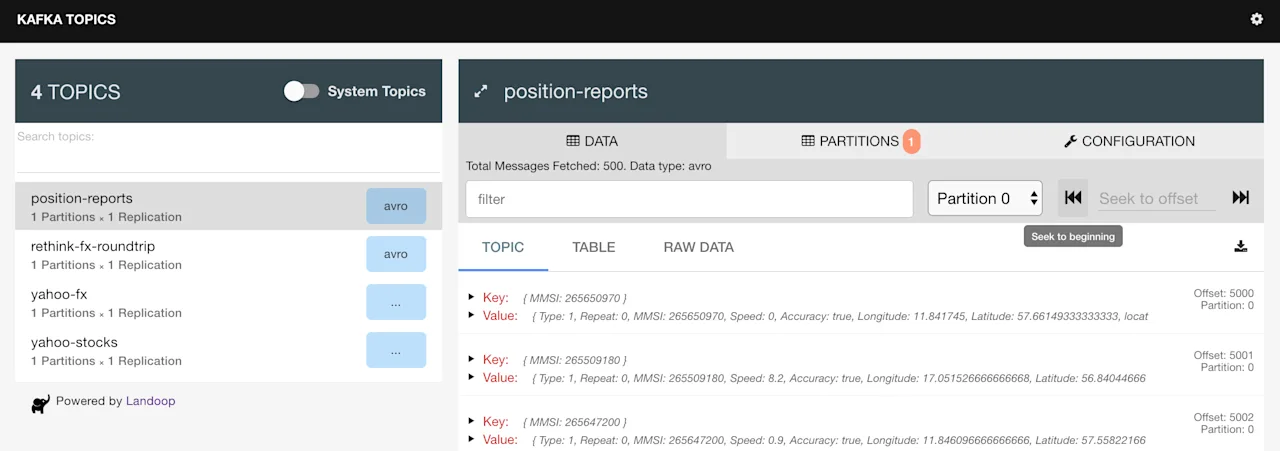Select the position-reports topic
Screen dimensions: 1280x451
228,206
